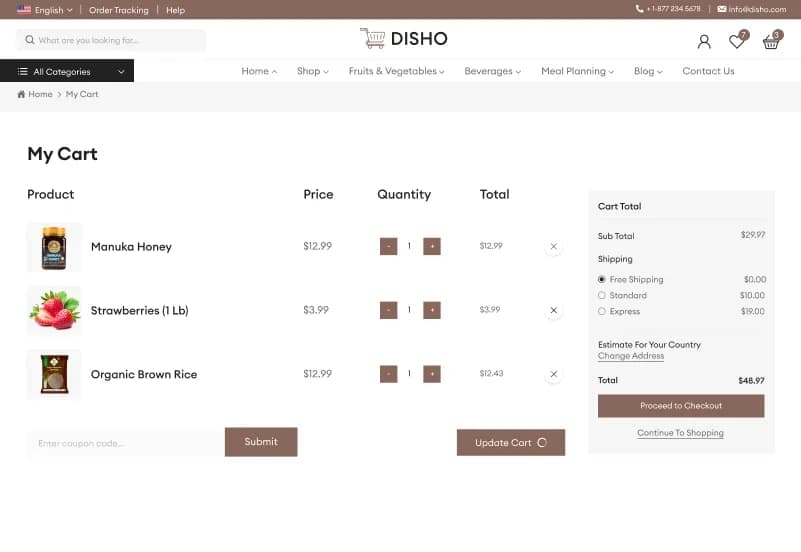Open Order Tracking link
The image size is (801, 552).
119,10
